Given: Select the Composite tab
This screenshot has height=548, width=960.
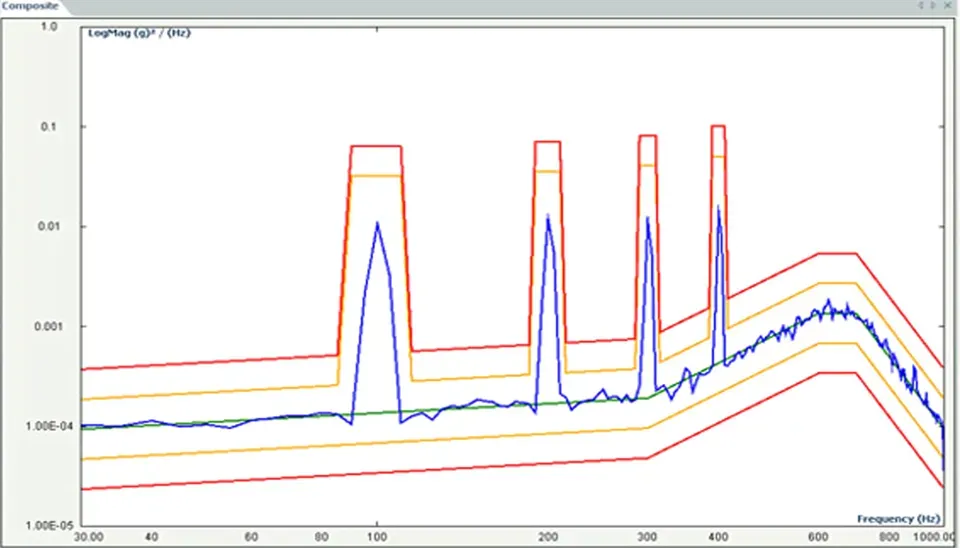Looking at the screenshot, I should [x=30, y=6].
